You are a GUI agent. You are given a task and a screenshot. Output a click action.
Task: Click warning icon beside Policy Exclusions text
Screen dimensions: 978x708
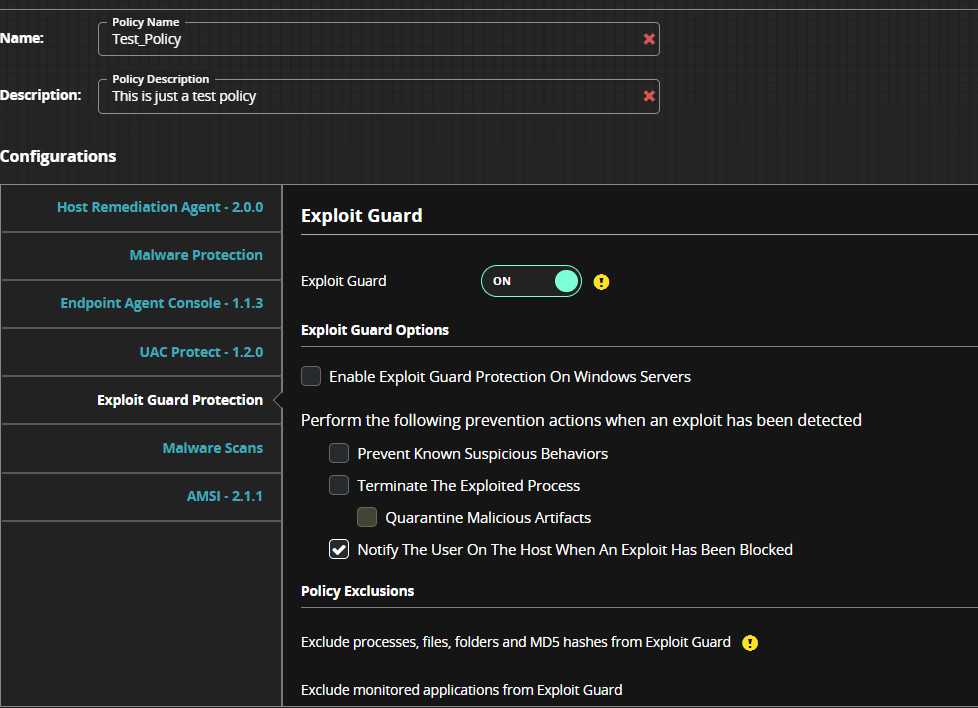click(x=750, y=642)
